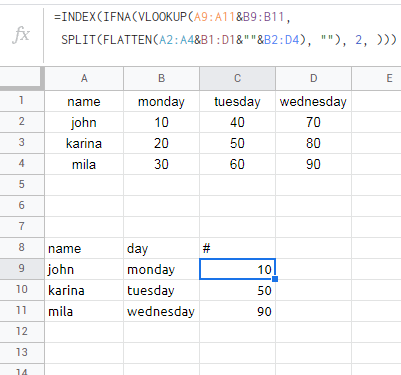Select column E header
Screen dimensions: 401x375
377,78
